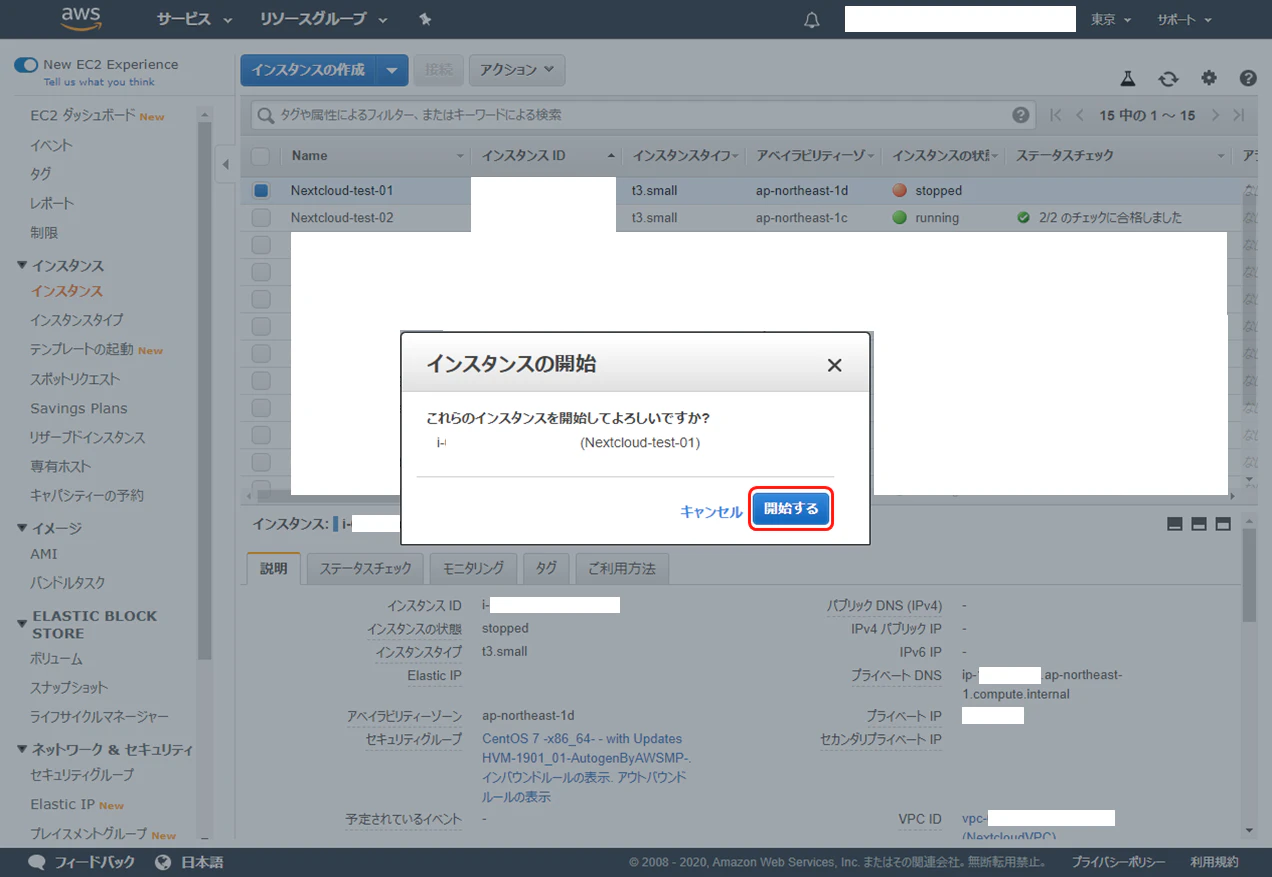Image resolution: width=1272 pixels, height=877 pixels.
Task: Open ボリューム in sidebar
Action: click(x=56, y=659)
